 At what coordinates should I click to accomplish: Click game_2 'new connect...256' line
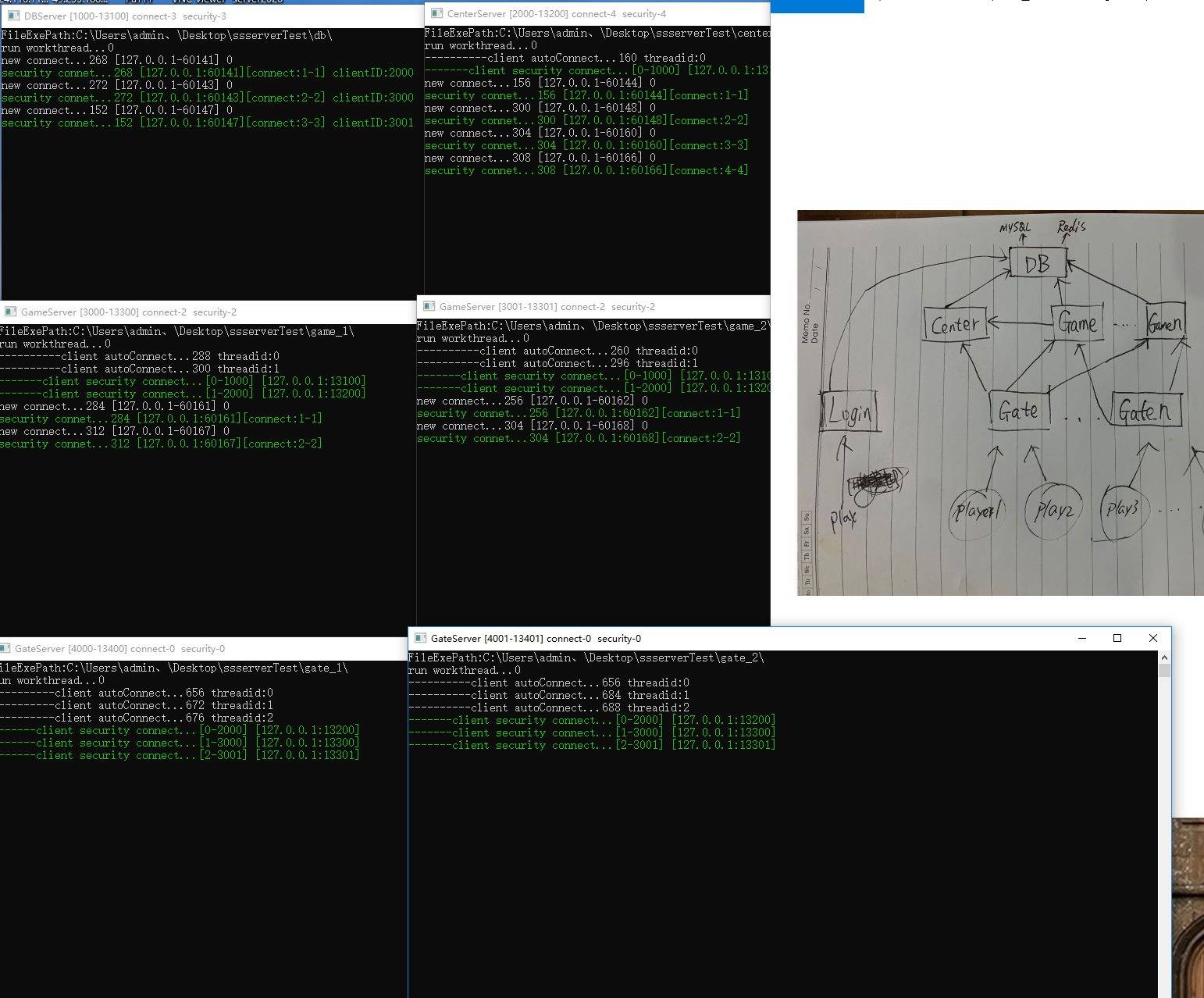pos(533,401)
